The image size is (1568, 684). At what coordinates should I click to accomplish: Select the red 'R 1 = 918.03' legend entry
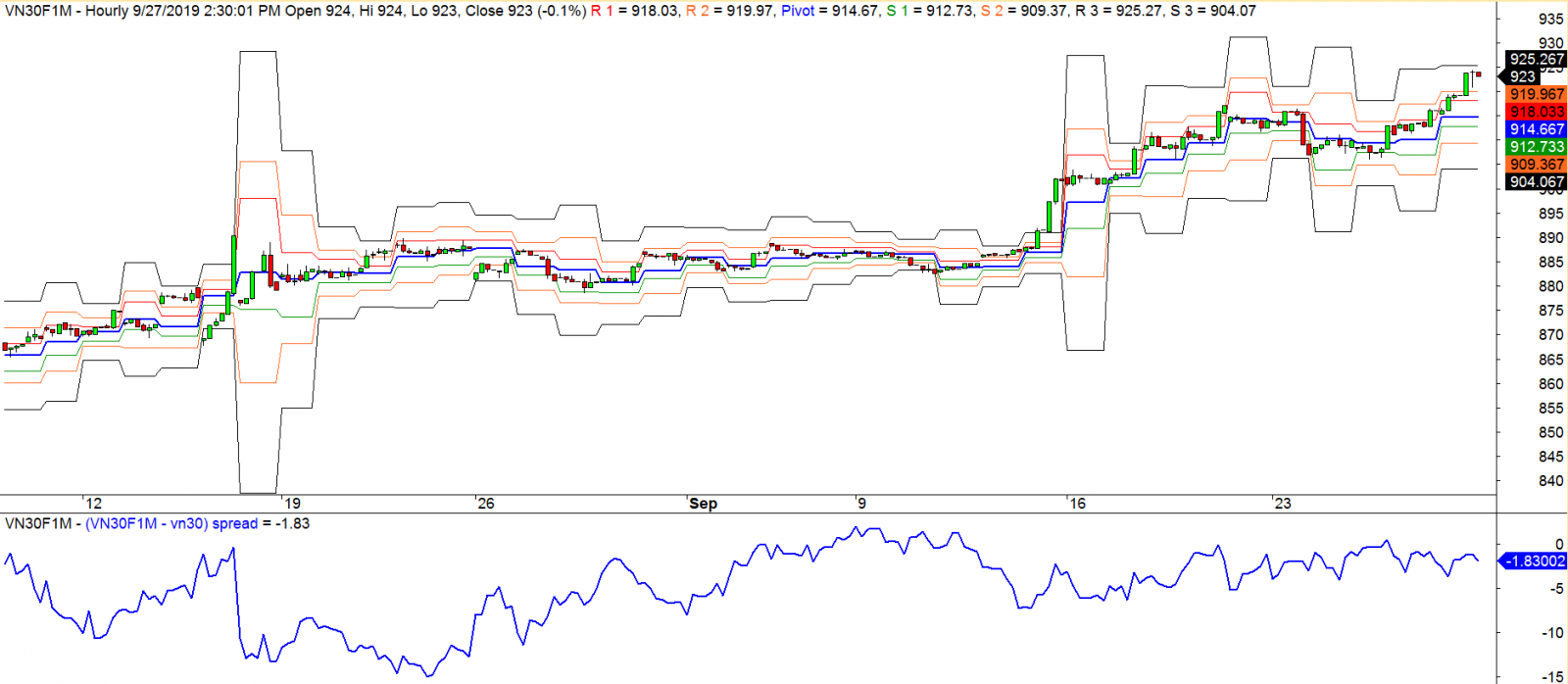click(635, 11)
